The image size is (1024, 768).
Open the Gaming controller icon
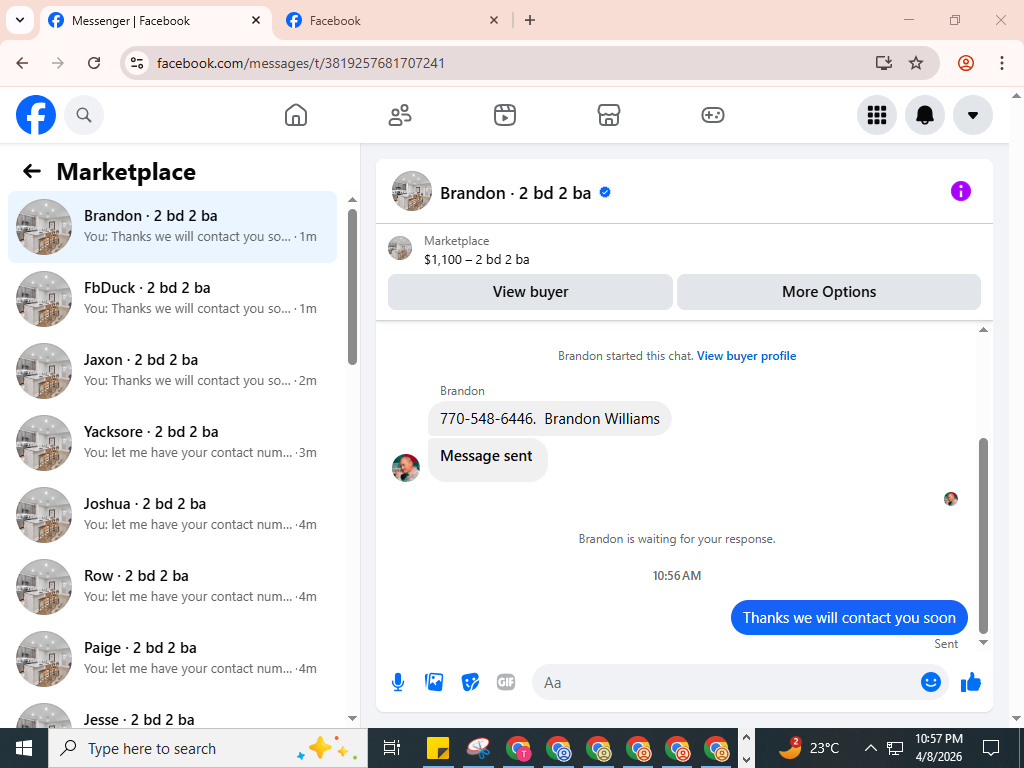coord(712,115)
